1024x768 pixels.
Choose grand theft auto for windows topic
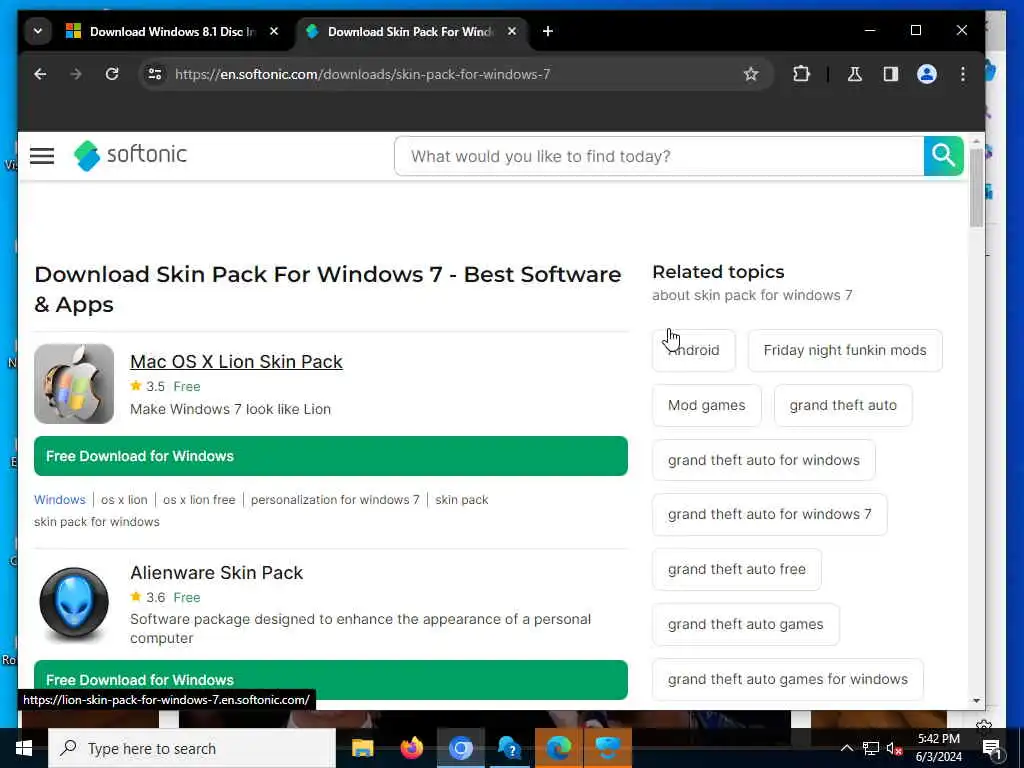click(x=763, y=460)
